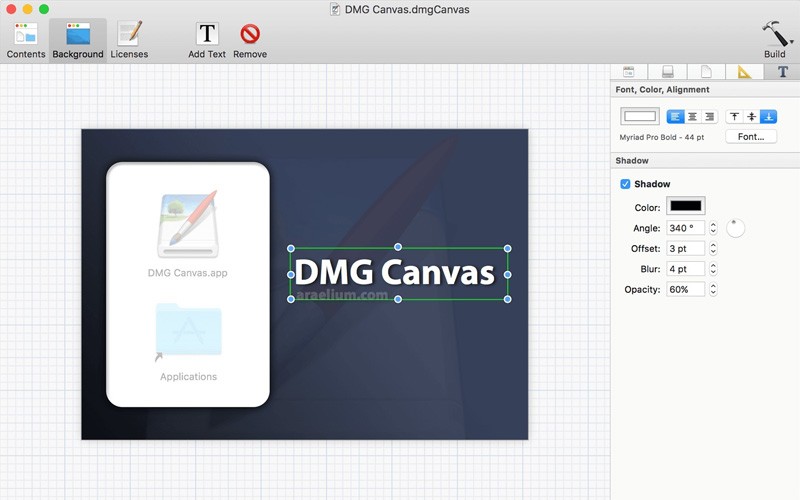Open the white text color well
This screenshot has width=800, height=500.
(640, 116)
